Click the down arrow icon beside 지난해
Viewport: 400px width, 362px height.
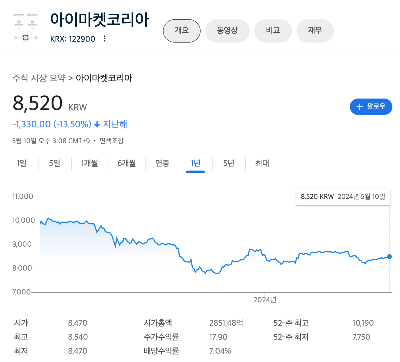(x=97, y=124)
